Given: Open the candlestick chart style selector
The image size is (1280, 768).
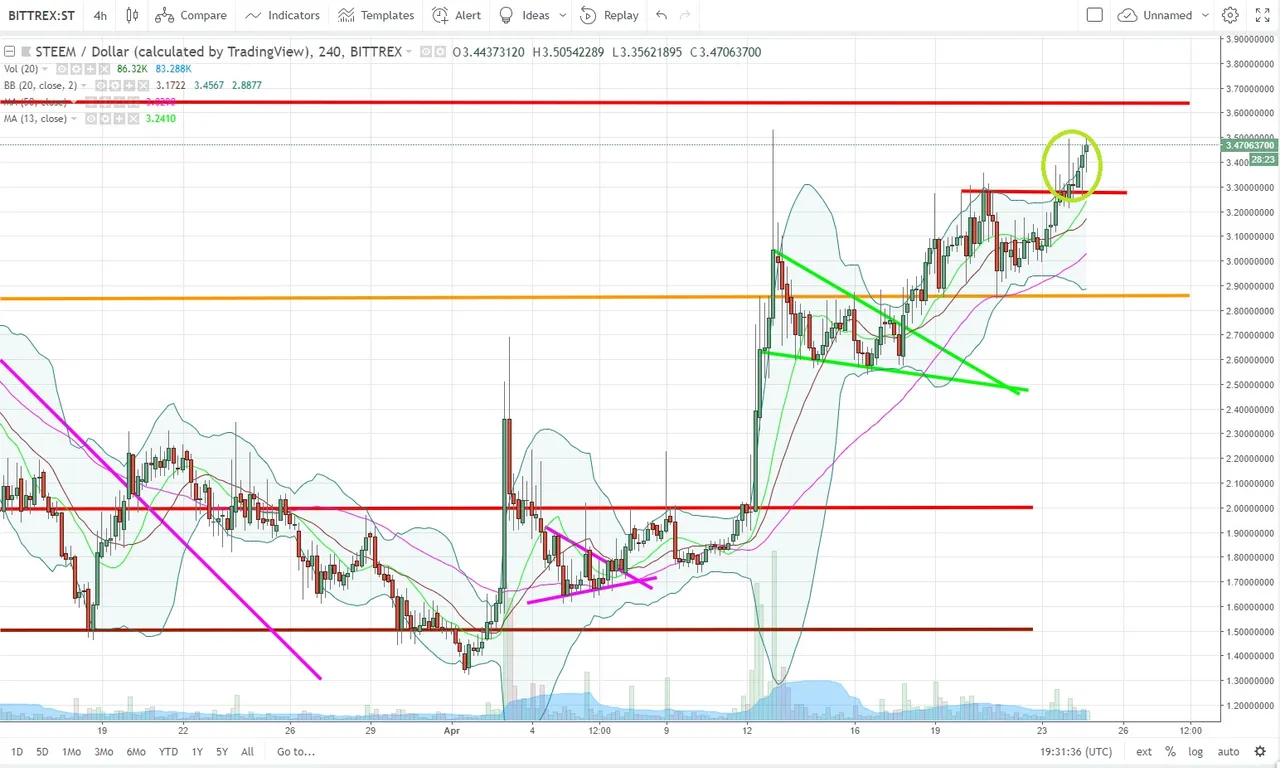Looking at the screenshot, I should pyautogui.click(x=133, y=15).
